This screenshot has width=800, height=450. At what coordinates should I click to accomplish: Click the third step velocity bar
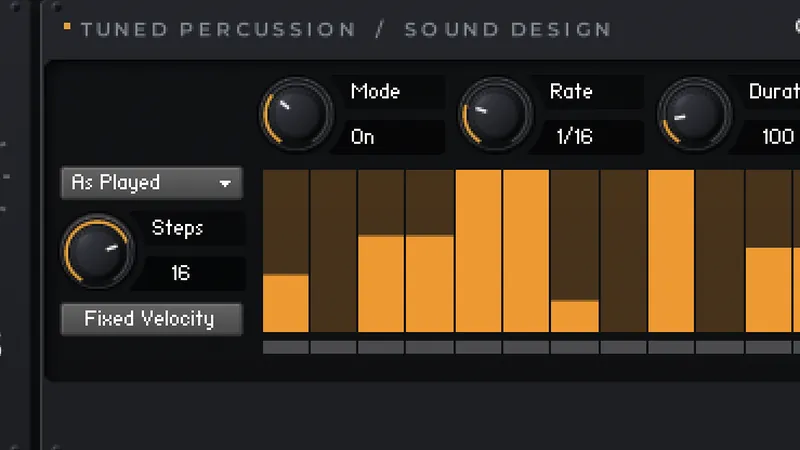(x=381, y=251)
